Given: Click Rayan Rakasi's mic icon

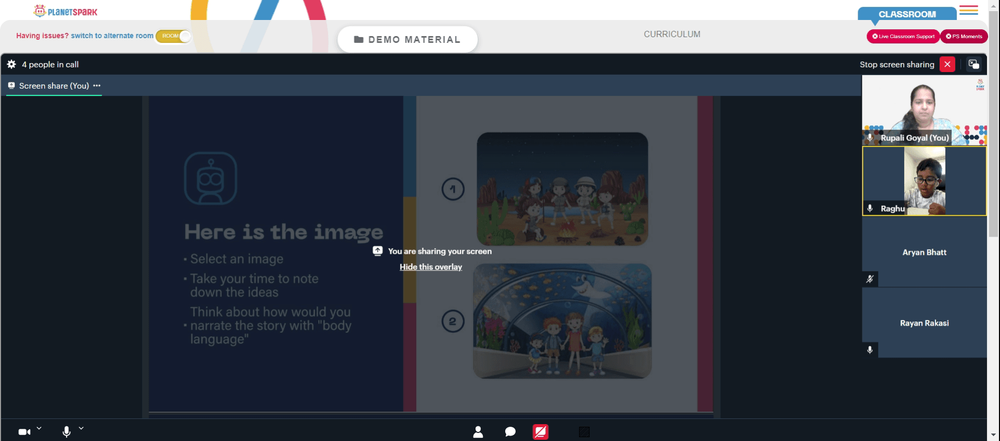Looking at the screenshot, I should point(870,350).
